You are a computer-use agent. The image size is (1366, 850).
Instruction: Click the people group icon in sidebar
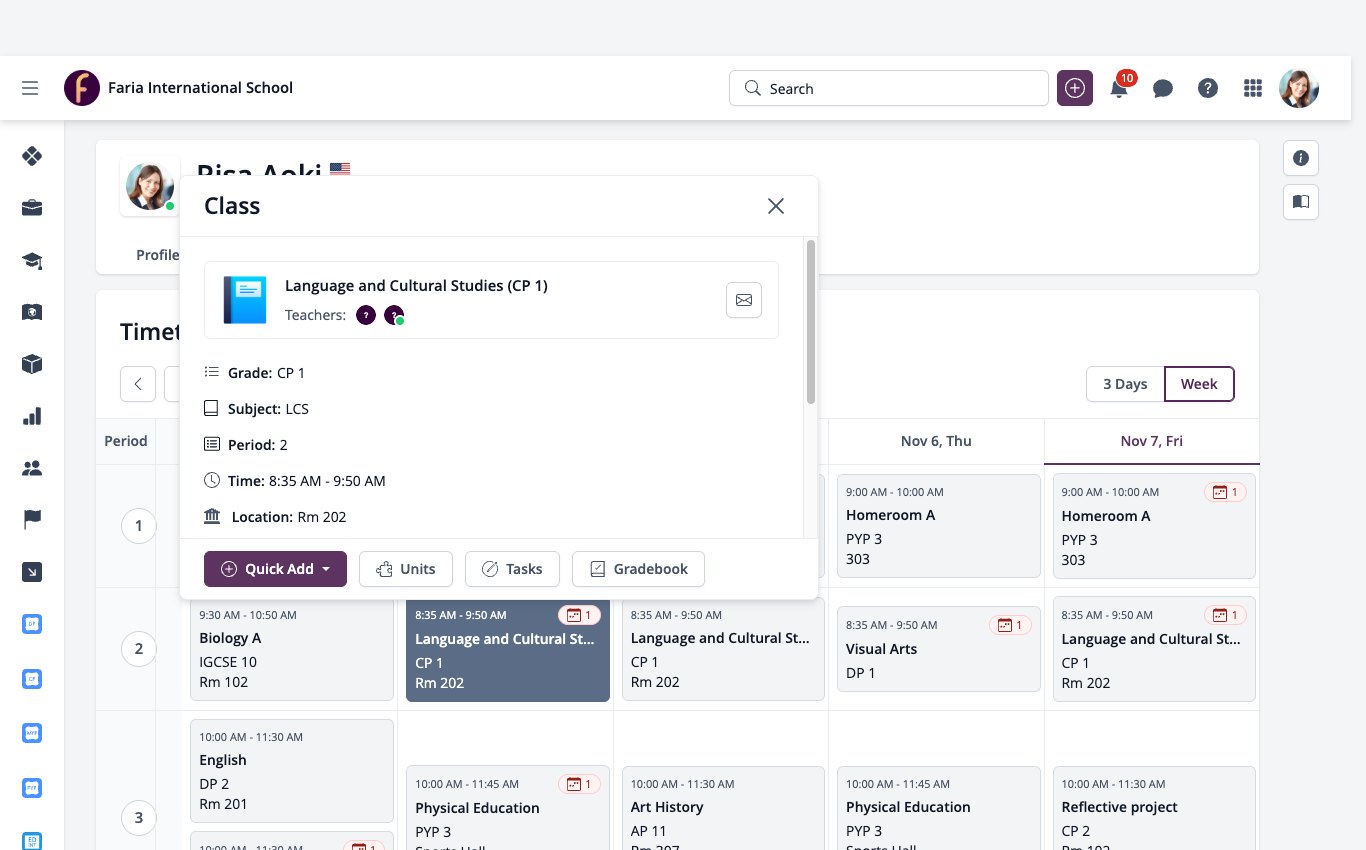[32, 468]
